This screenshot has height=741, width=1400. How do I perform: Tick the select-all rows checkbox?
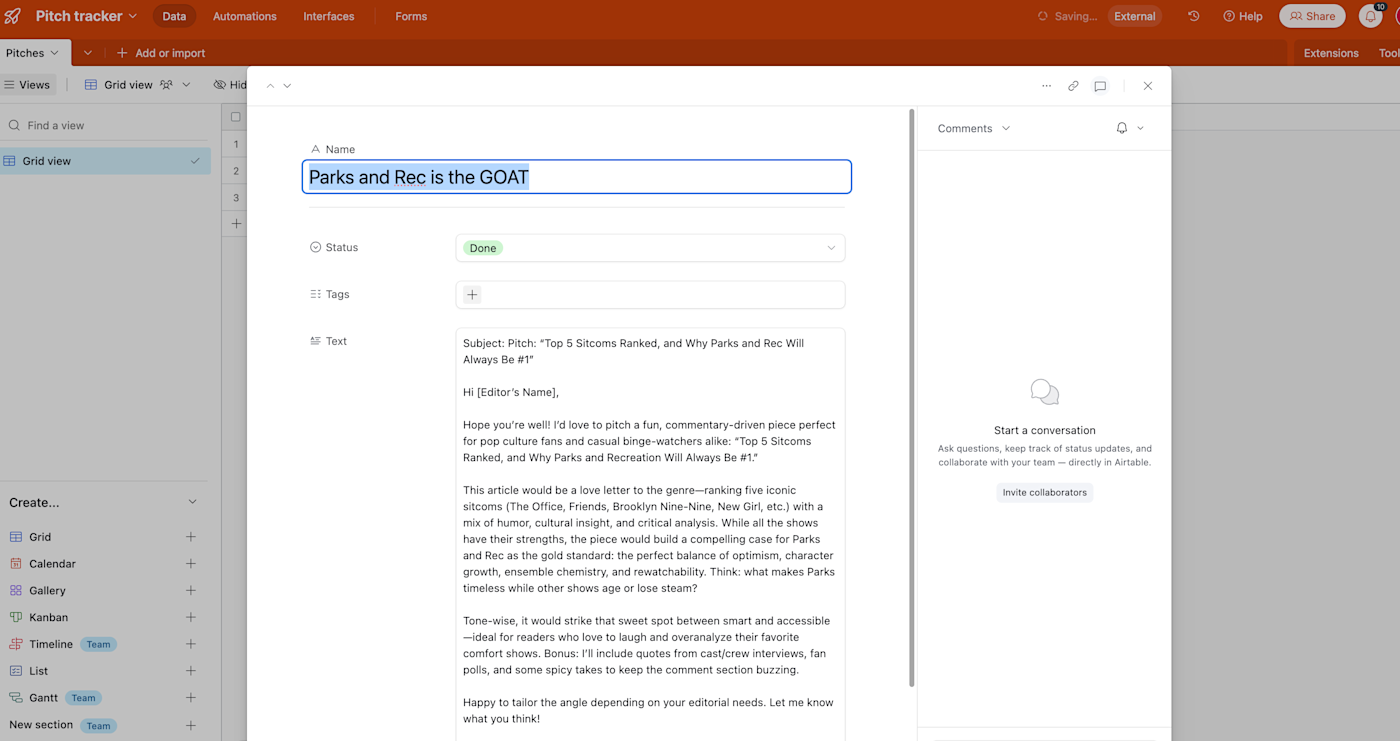236,117
